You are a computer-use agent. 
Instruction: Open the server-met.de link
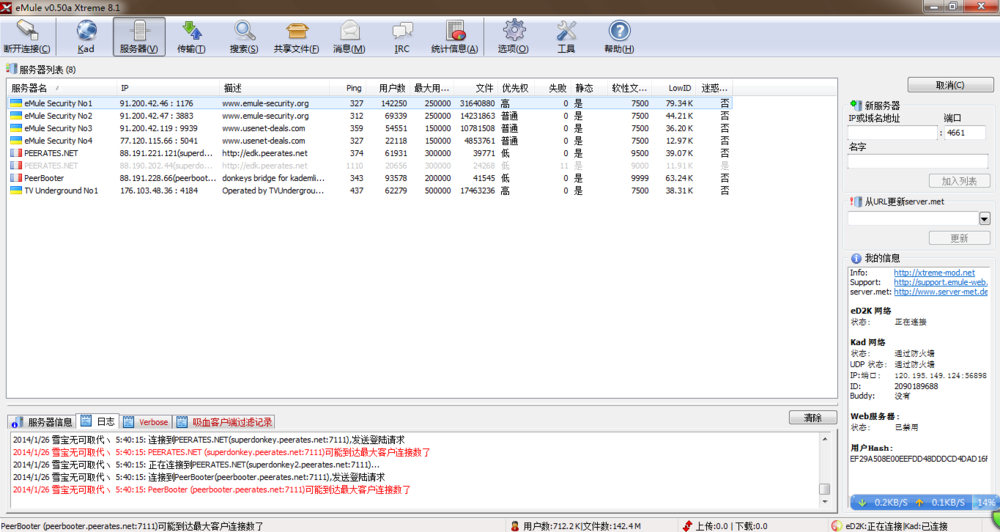940,292
